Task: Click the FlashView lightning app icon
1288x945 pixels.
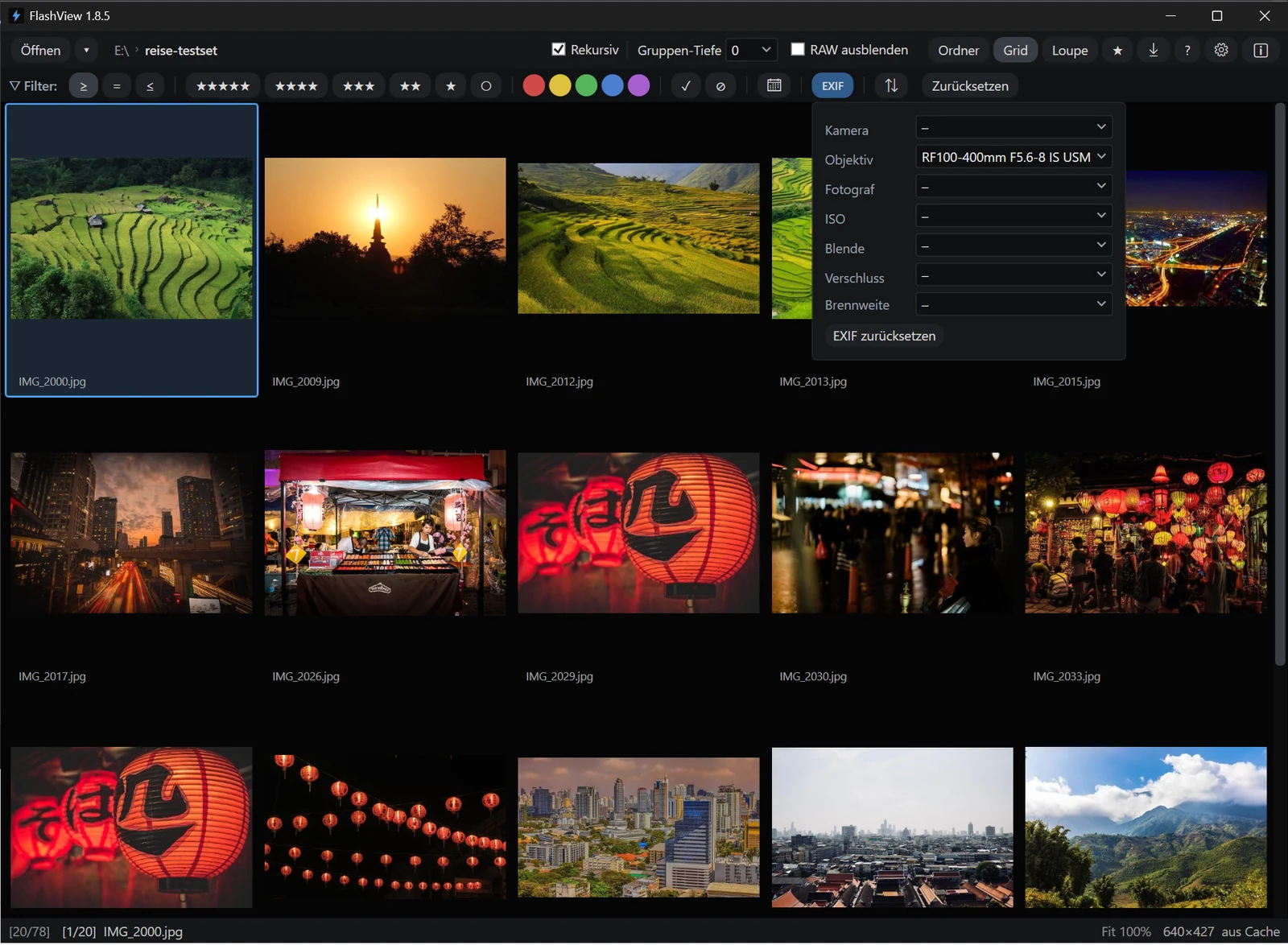Action: (16, 16)
